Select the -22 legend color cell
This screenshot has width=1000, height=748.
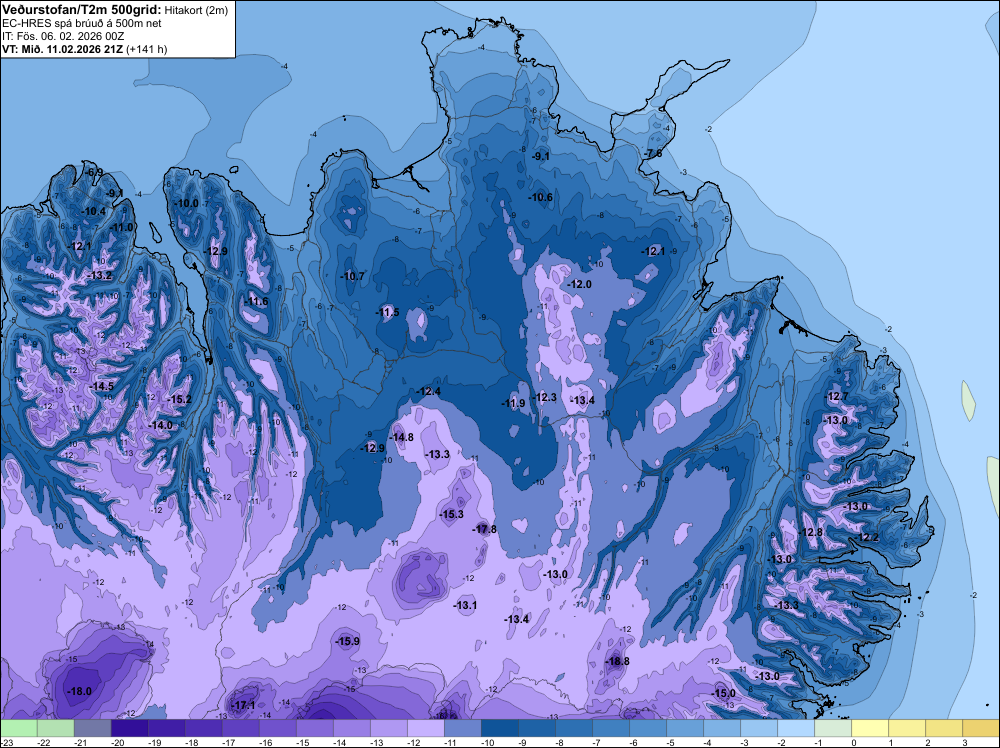pos(56,728)
